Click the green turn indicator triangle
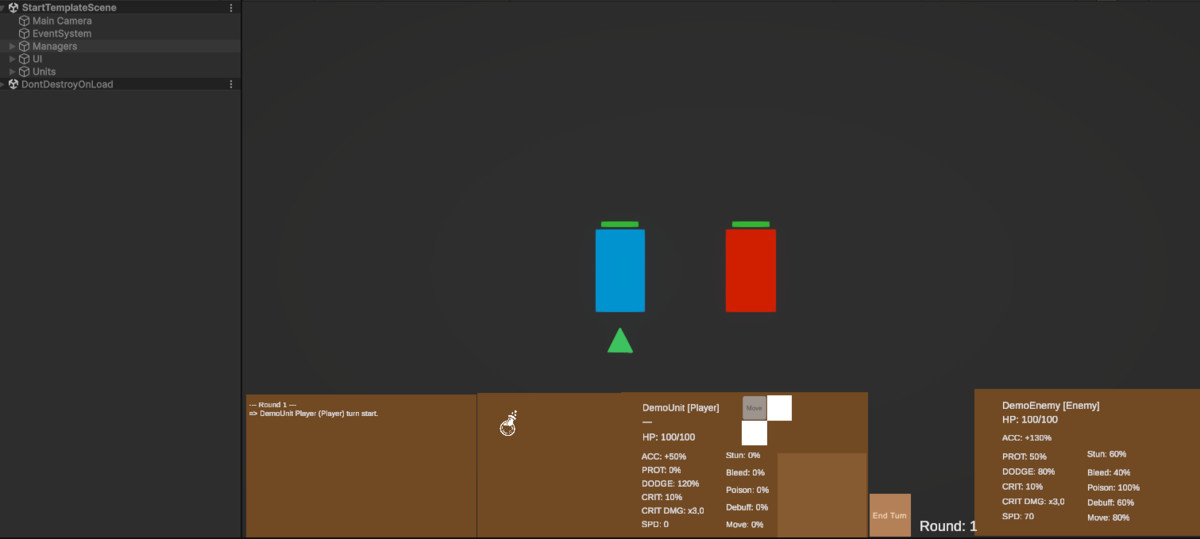 (620, 340)
